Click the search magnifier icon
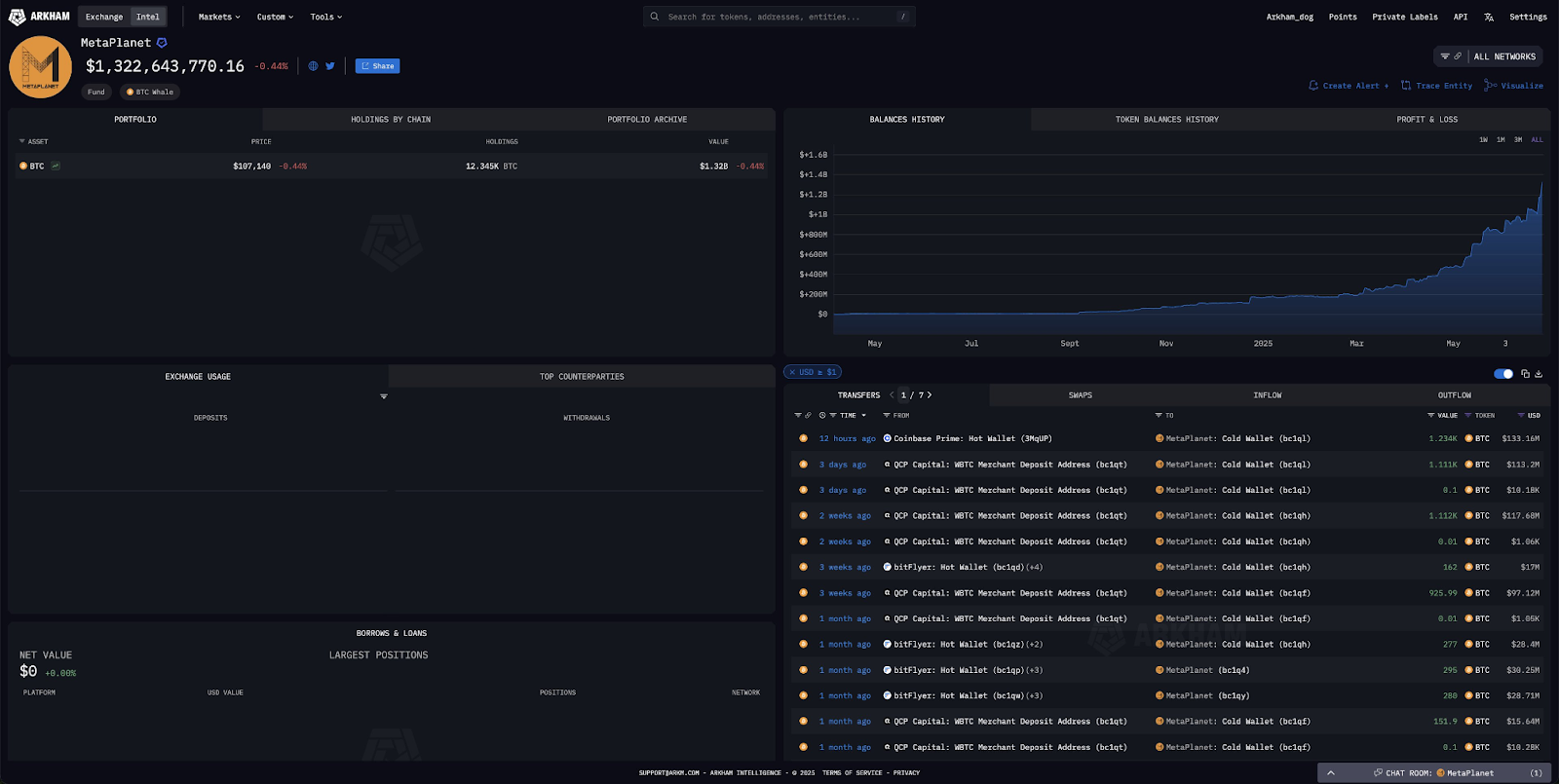The height and width of the screenshot is (784, 1559). pos(655,17)
